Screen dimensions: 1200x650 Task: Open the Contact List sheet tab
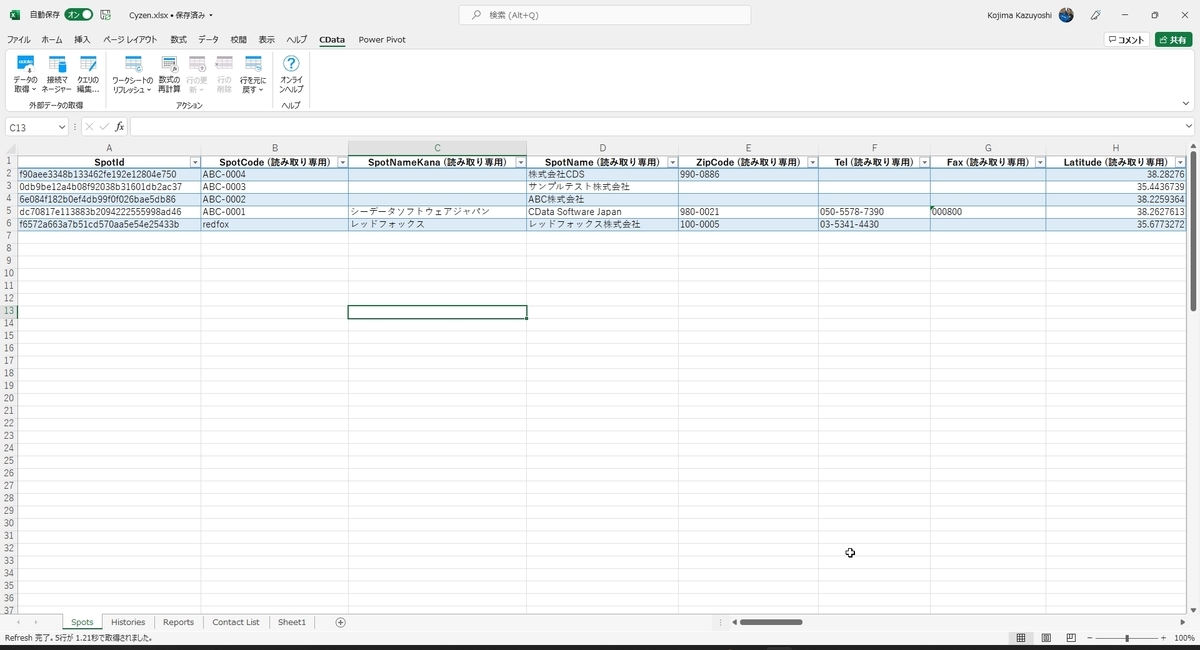(236, 622)
